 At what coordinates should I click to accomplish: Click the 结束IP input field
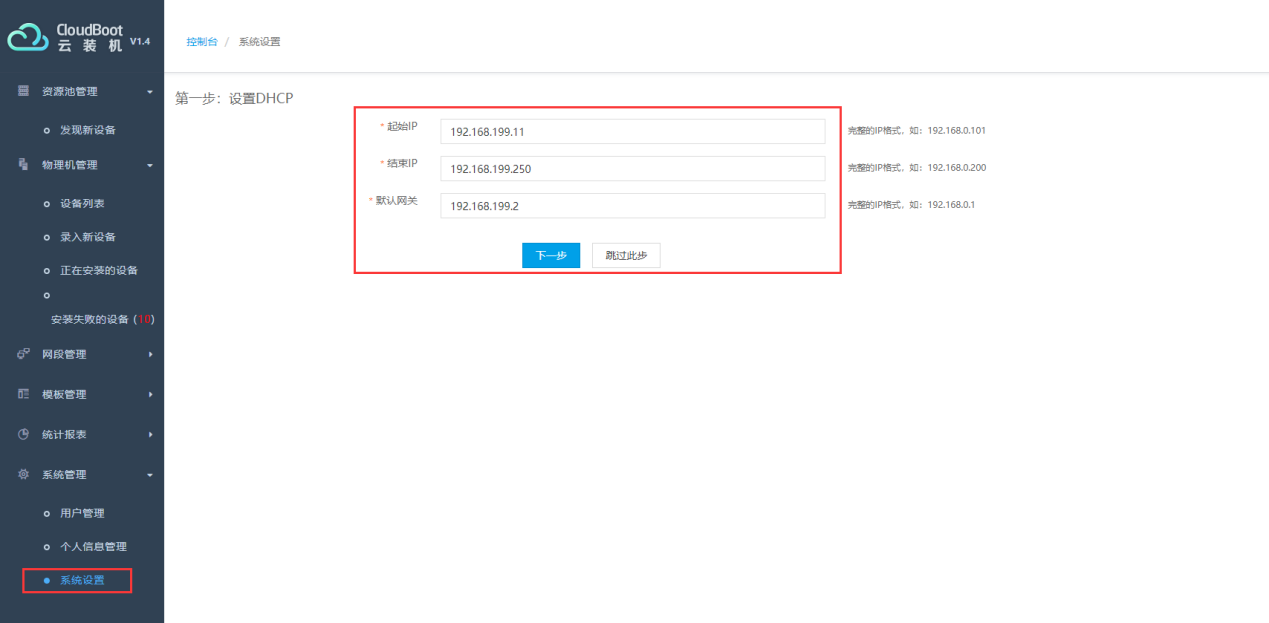[632, 168]
